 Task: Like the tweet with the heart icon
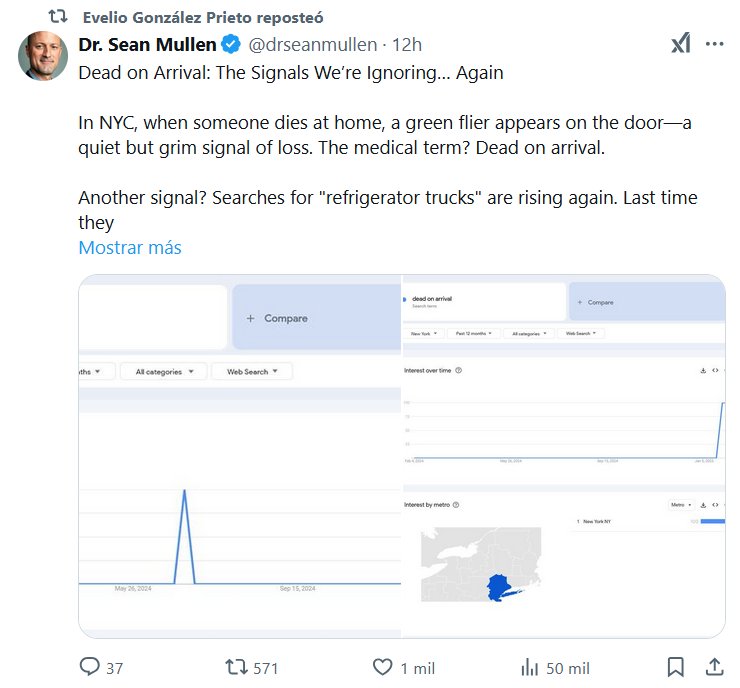click(x=382, y=667)
